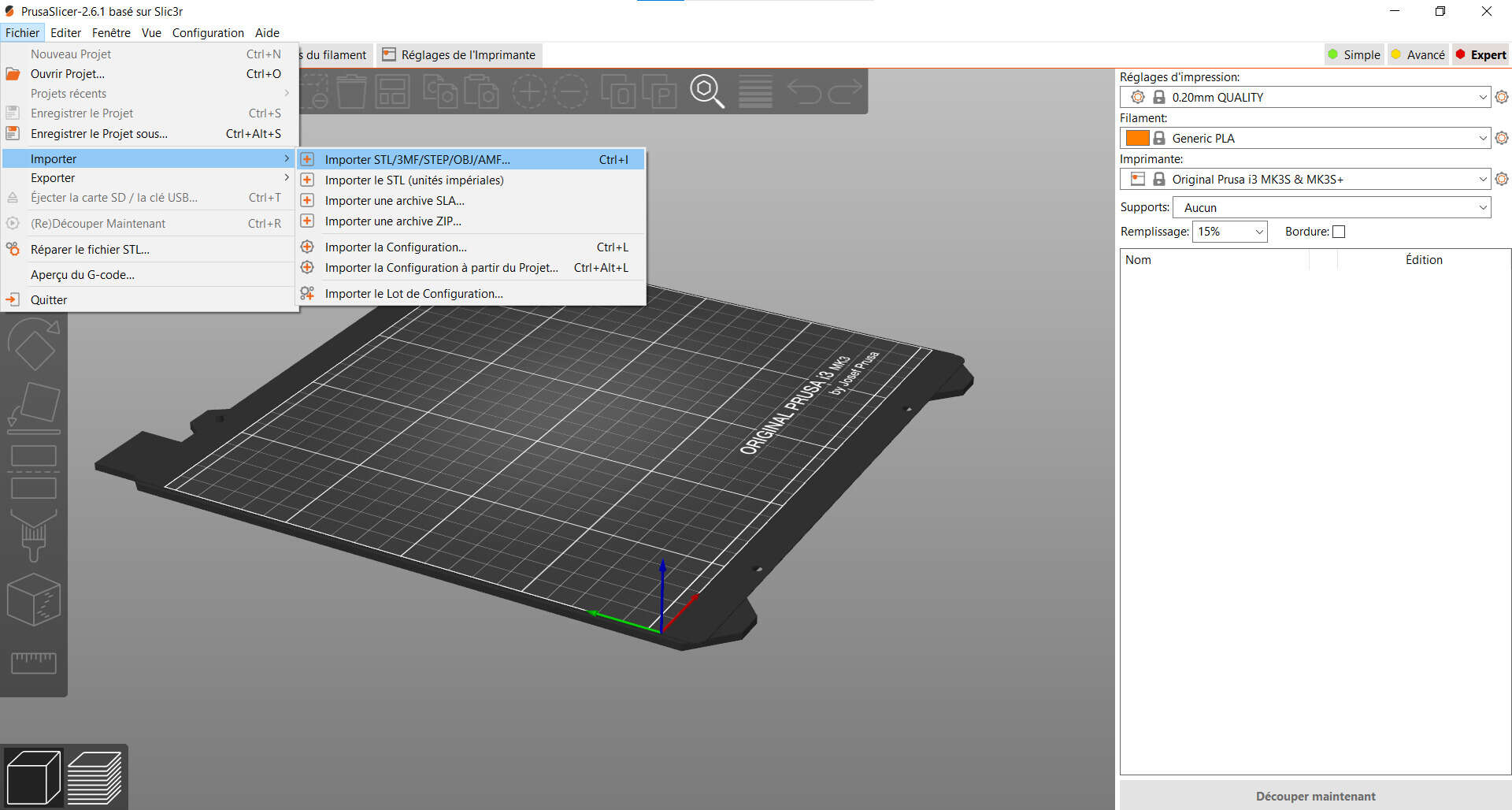Toggle the Bordure checkbox
Viewport: 1512px width, 810px height.
[1339, 232]
